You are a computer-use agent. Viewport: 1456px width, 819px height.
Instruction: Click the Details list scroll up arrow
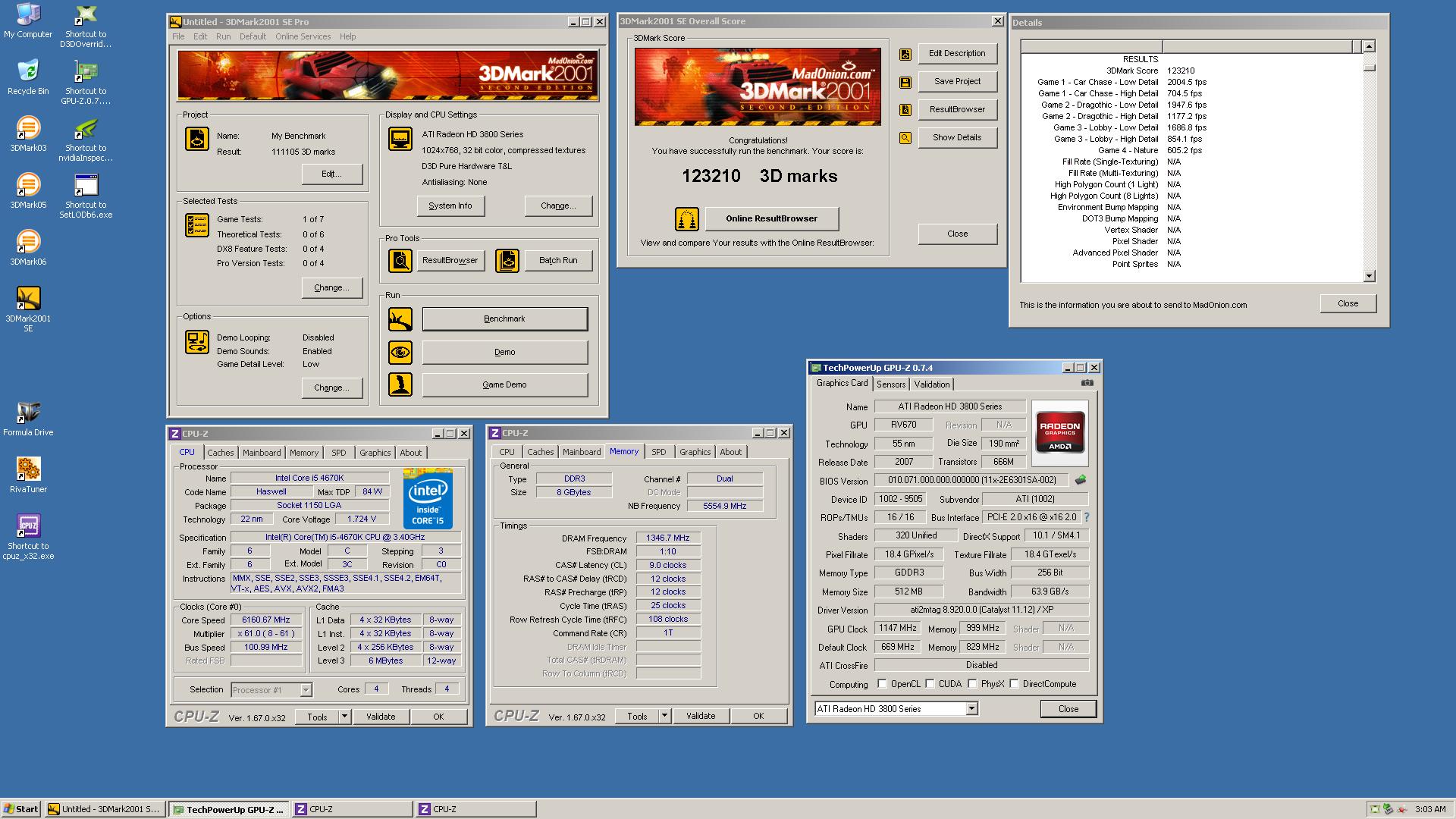point(1369,46)
